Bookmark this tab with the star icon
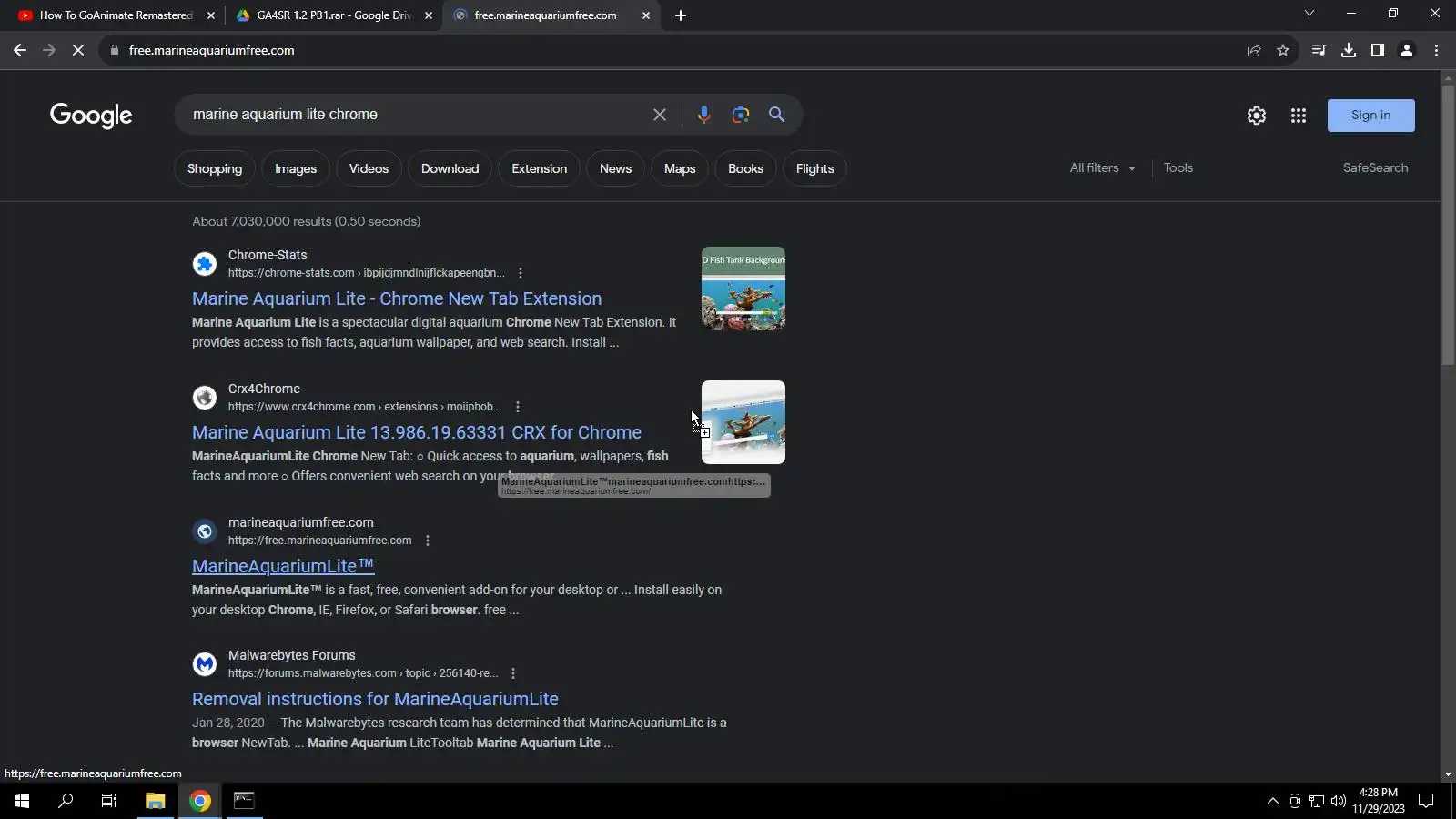Image resolution: width=1456 pixels, height=819 pixels. [x=1283, y=50]
